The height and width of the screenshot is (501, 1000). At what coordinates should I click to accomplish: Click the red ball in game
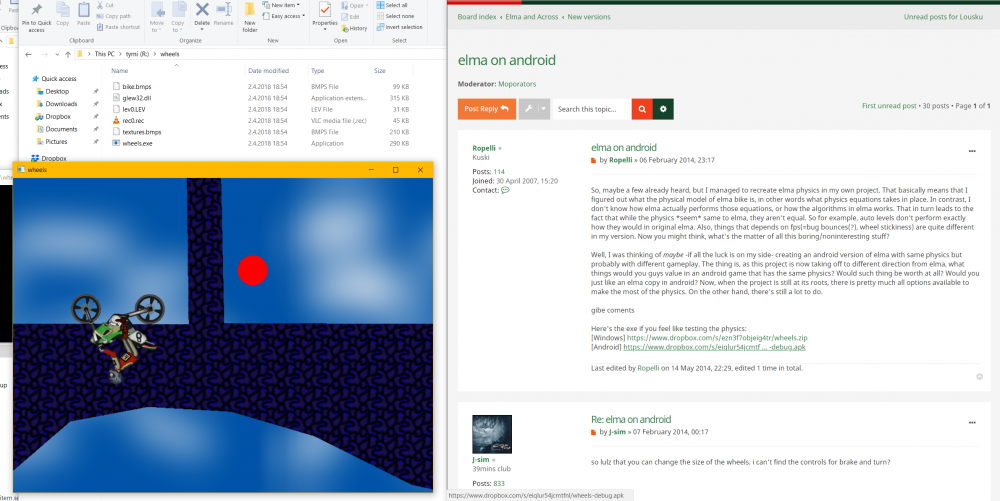point(252,269)
